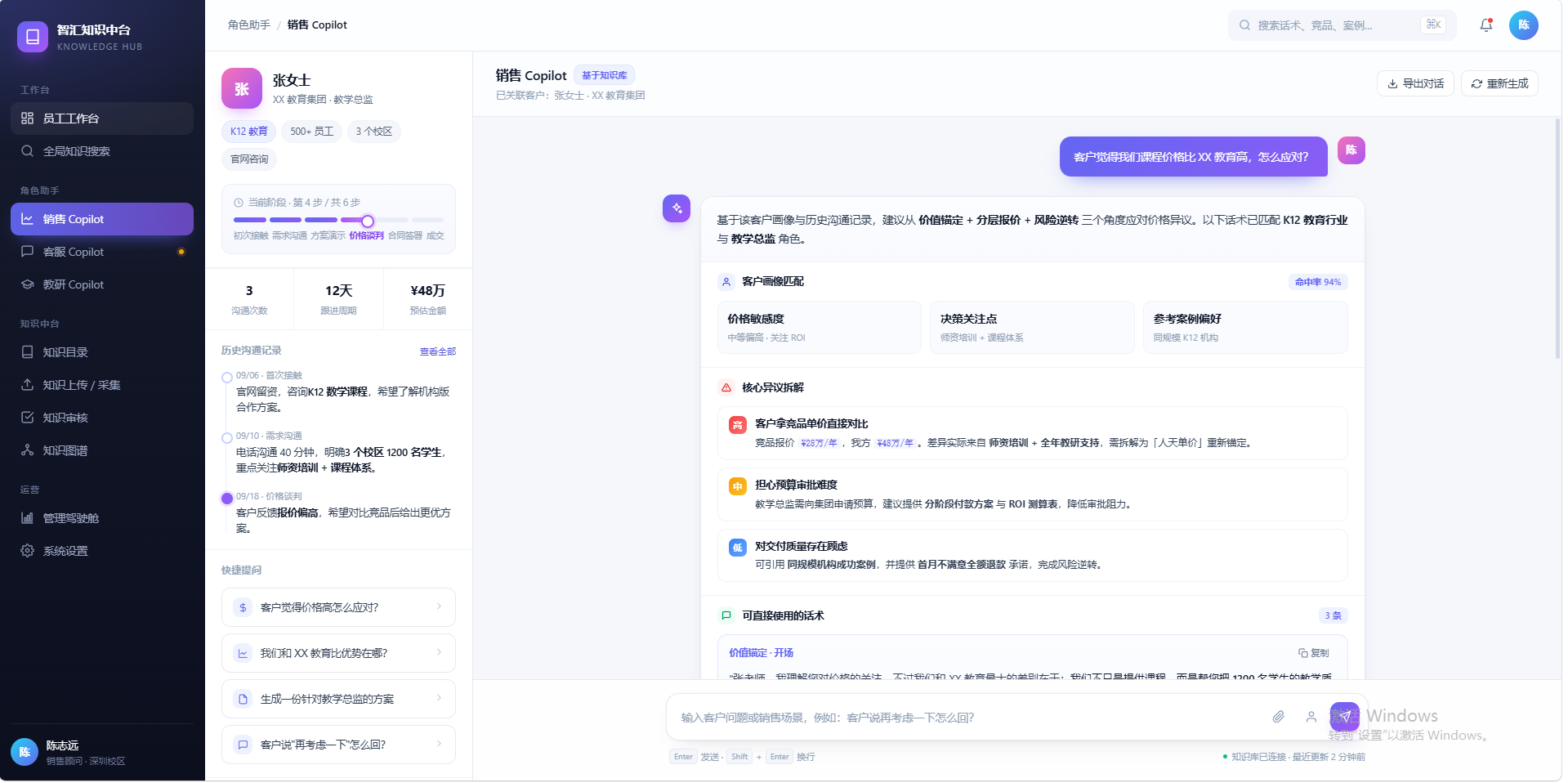1568x783 pixels.
Task: Open 知识审核 page
Action: 102,418
